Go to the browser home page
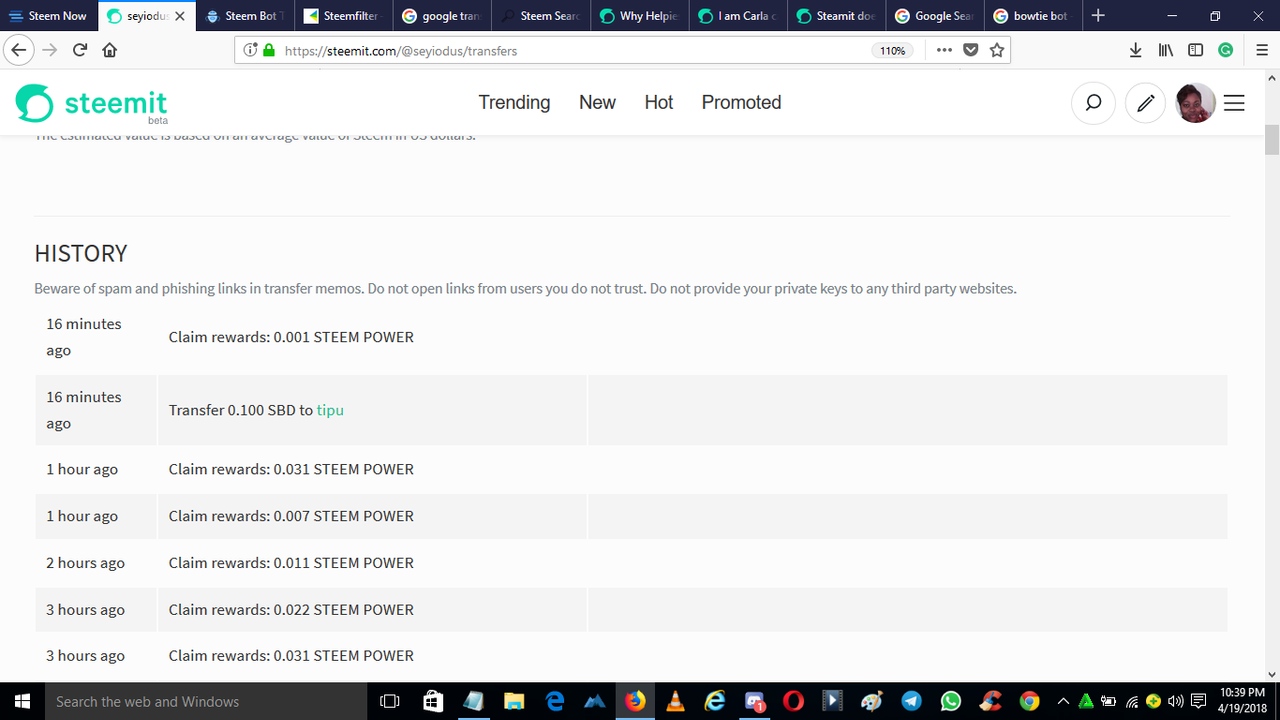 (109, 50)
